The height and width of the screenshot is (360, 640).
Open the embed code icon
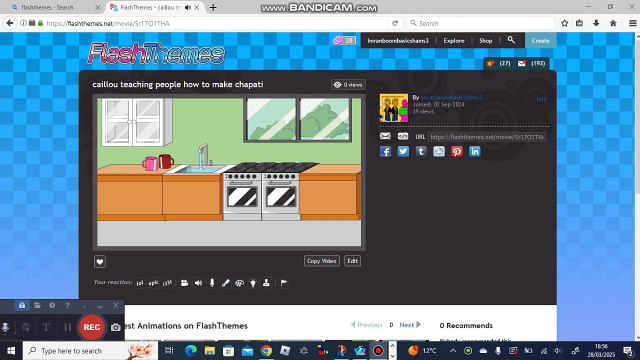pos(403,136)
